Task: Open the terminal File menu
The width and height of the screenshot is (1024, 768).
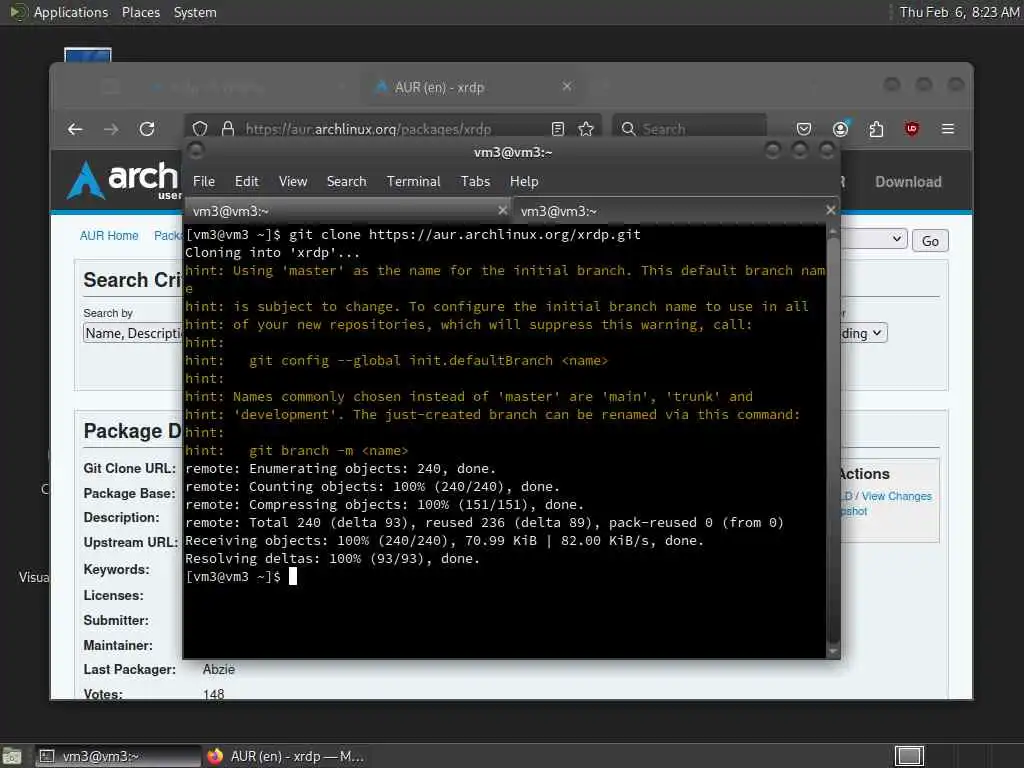Action: (204, 182)
